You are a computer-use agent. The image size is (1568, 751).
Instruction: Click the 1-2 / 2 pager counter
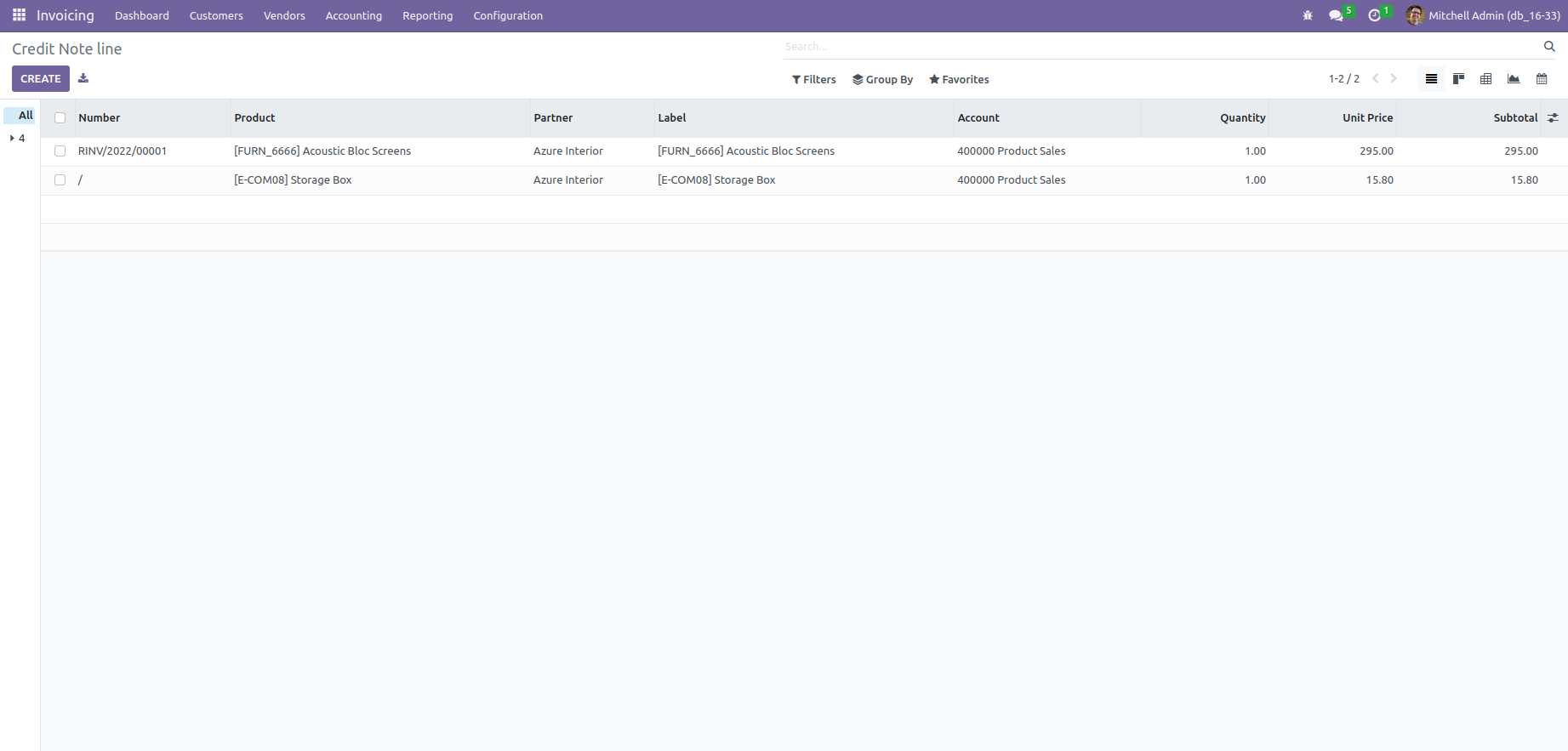1344,79
